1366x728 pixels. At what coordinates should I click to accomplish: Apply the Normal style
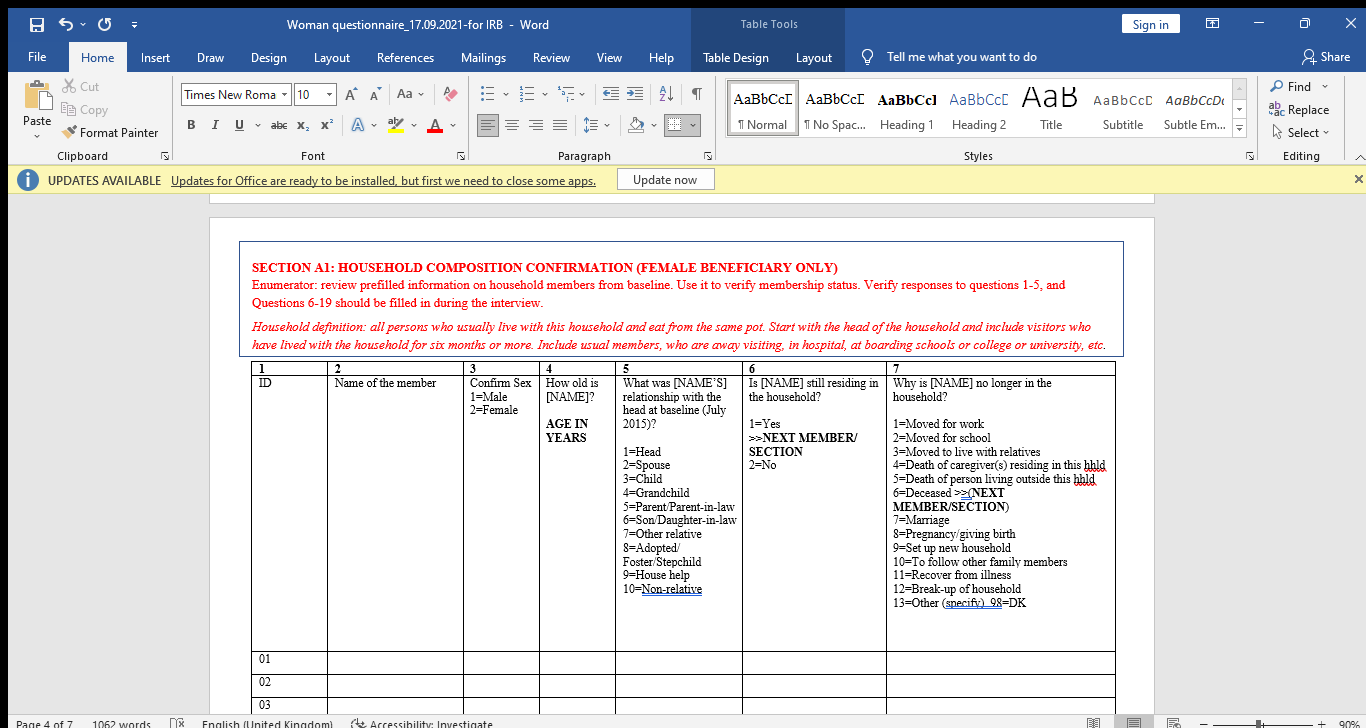coord(763,109)
